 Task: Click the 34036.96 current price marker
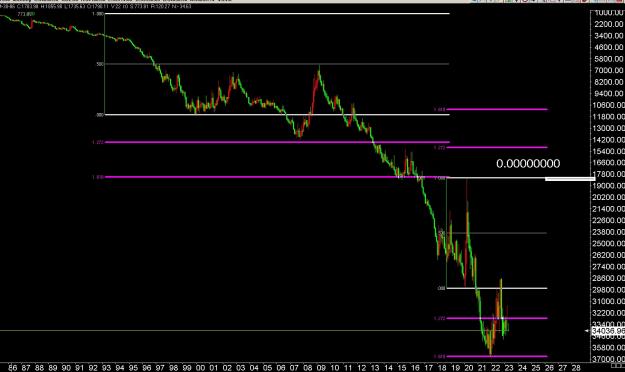tap(608, 331)
